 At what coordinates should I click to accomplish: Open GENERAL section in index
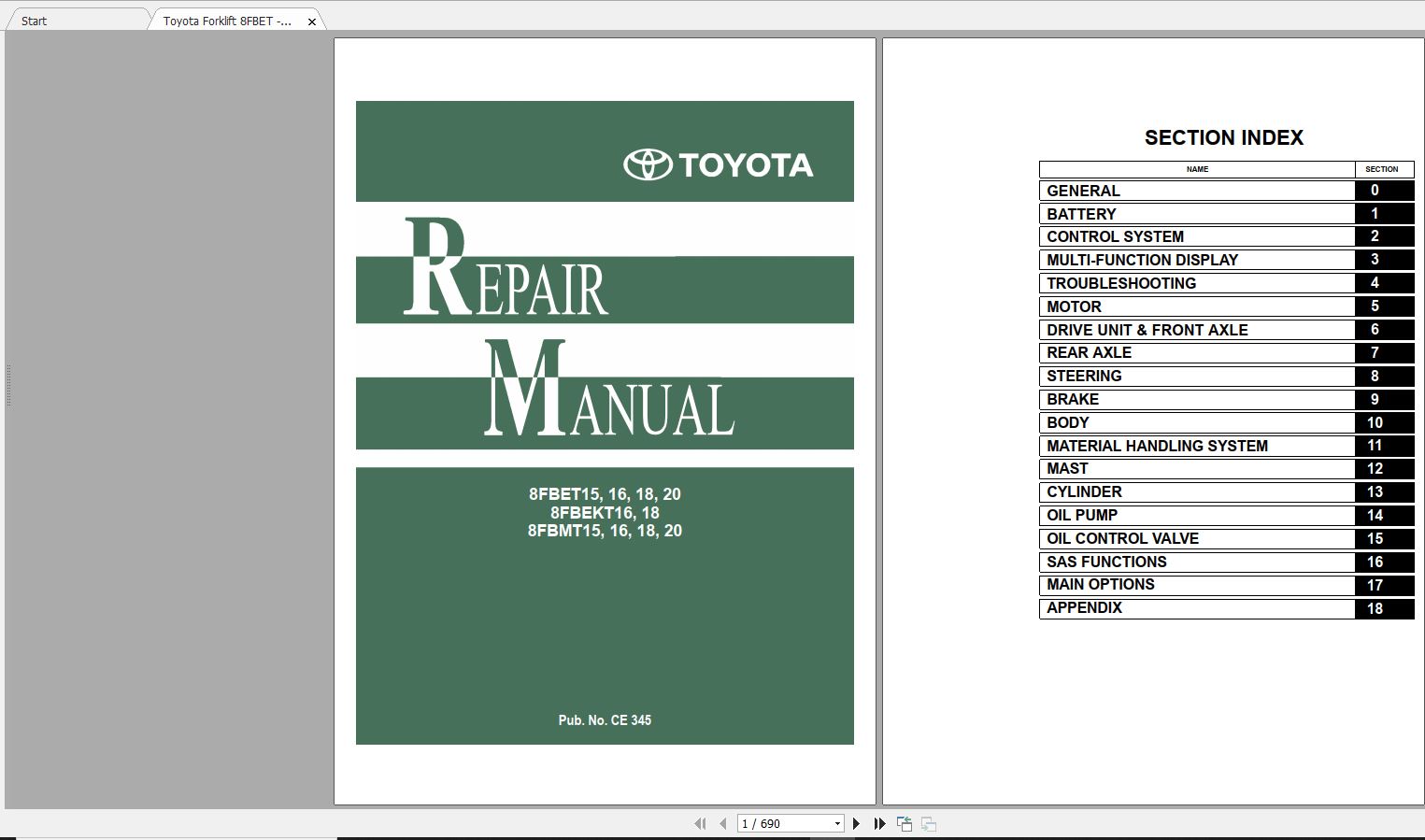(x=1197, y=191)
